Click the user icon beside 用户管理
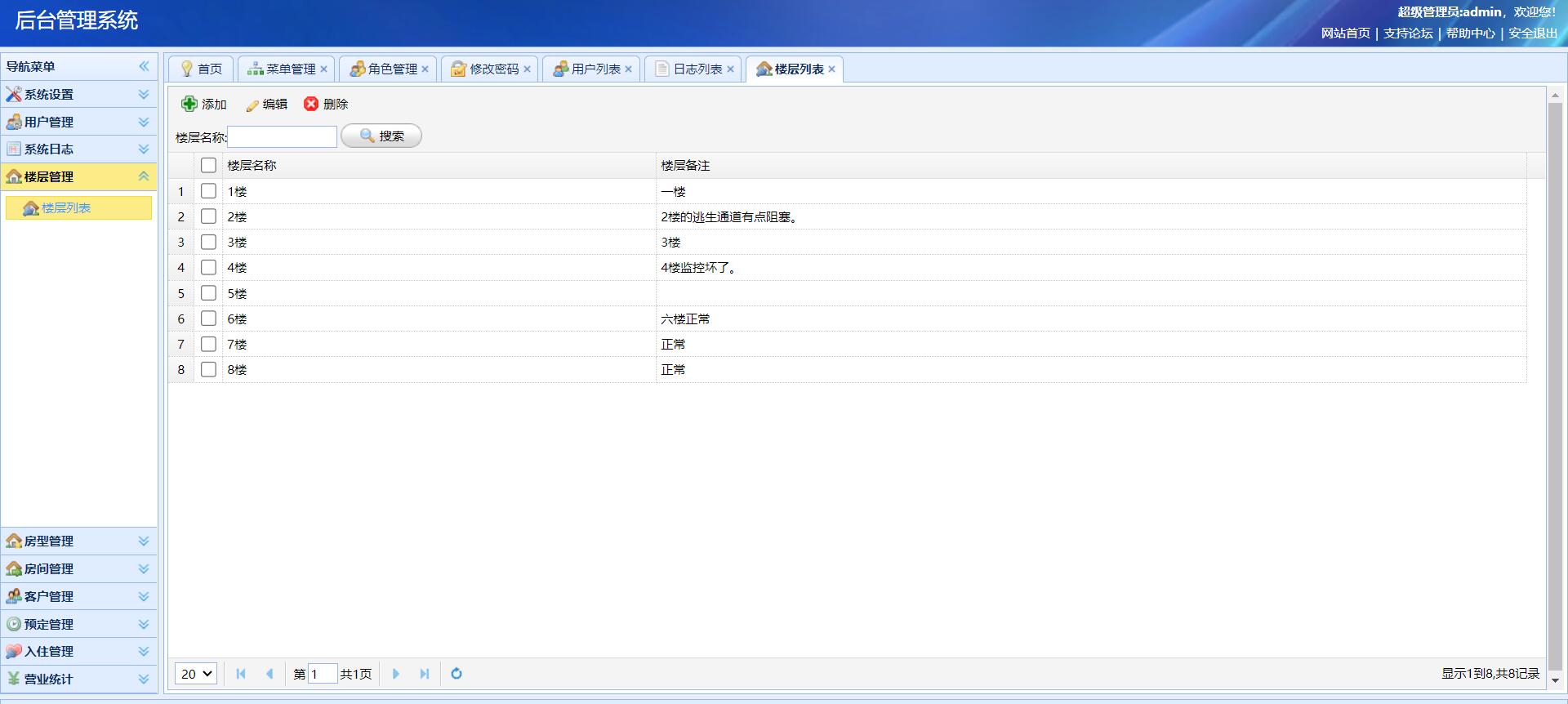 tap(14, 122)
